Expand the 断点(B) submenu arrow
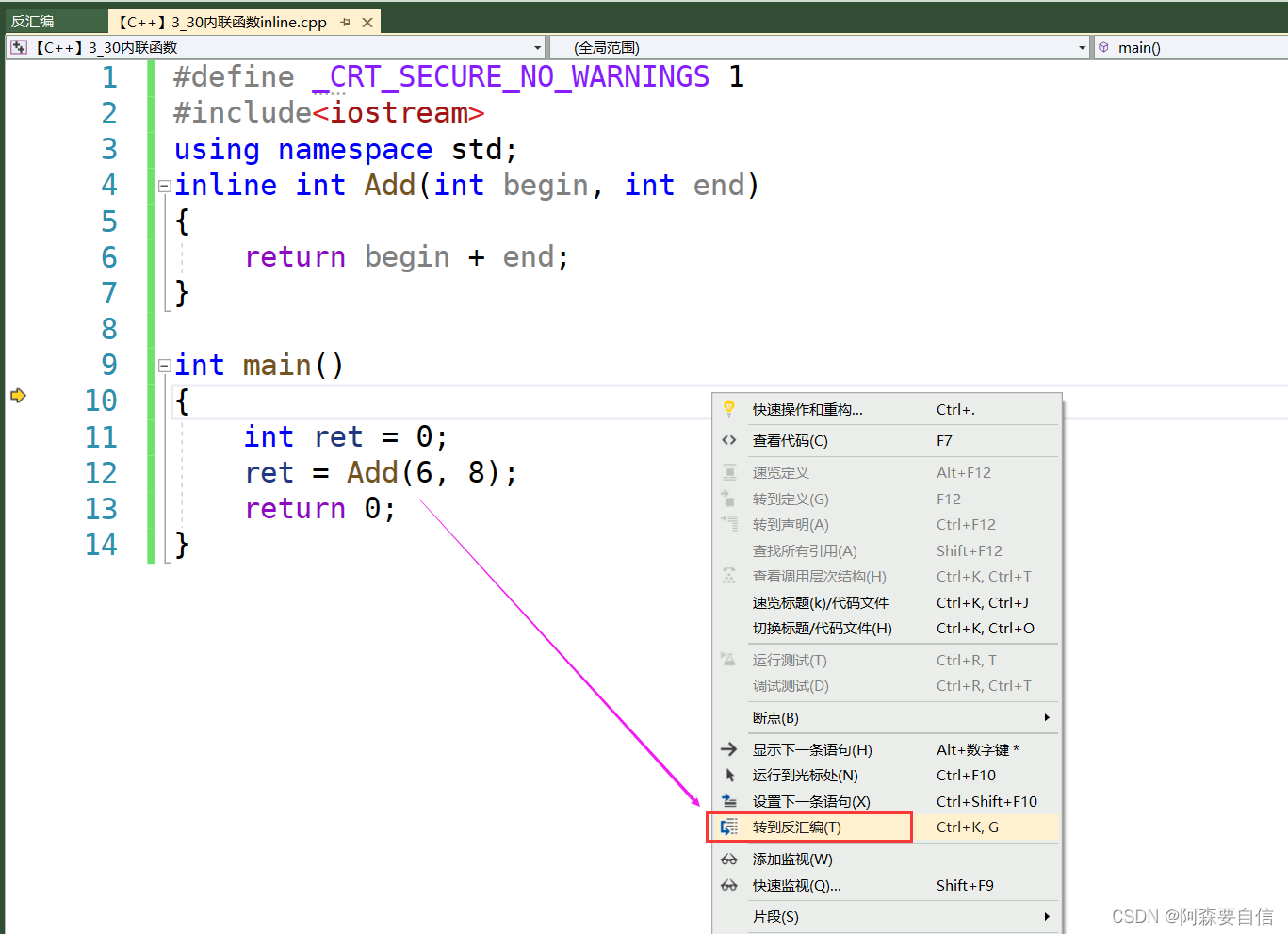The width and height of the screenshot is (1288, 934). point(1047,717)
